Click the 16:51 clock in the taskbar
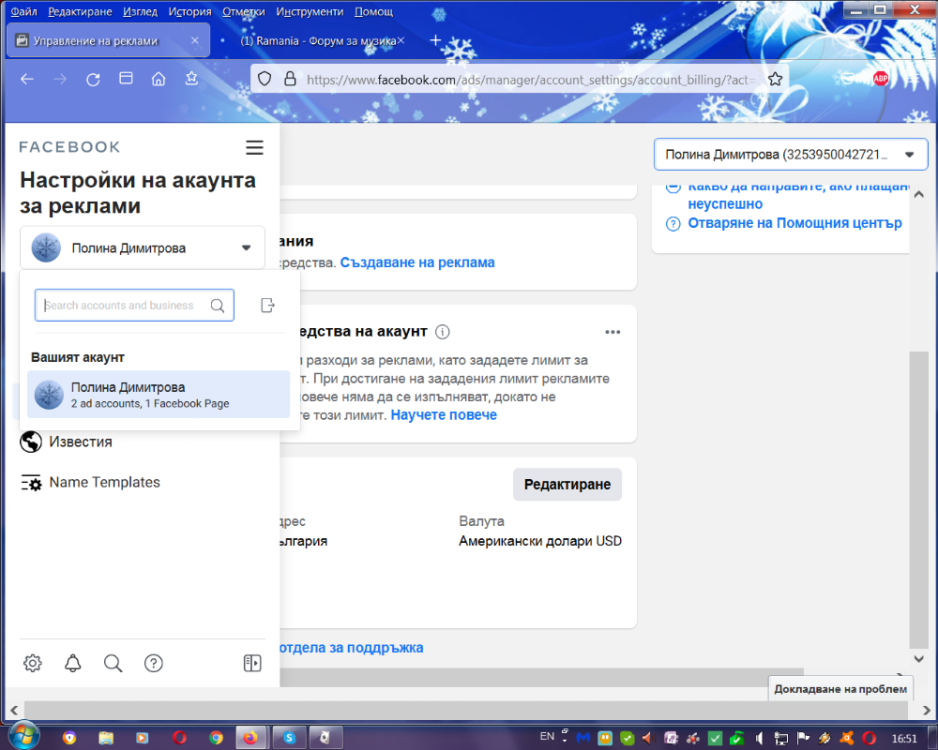 [904, 739]
